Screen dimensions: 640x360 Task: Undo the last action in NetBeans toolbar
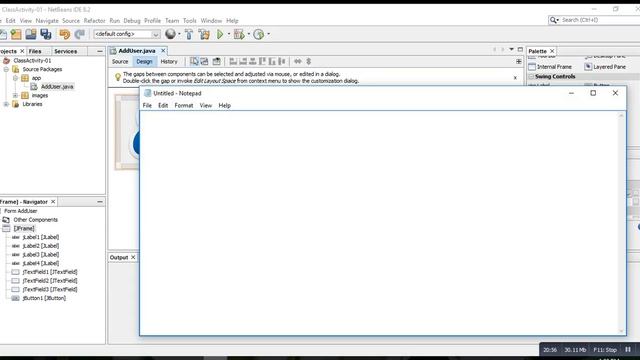coord(64,34)
